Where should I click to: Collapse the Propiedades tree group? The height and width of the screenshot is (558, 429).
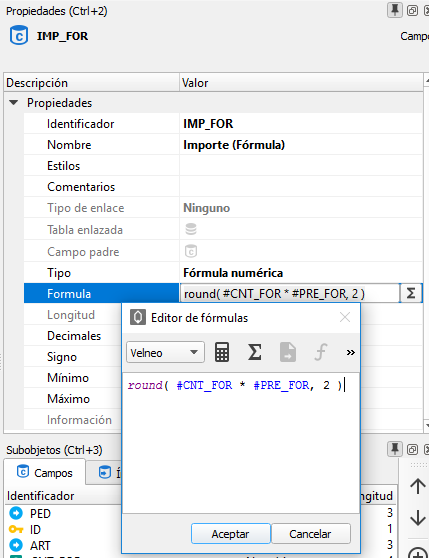14,102
